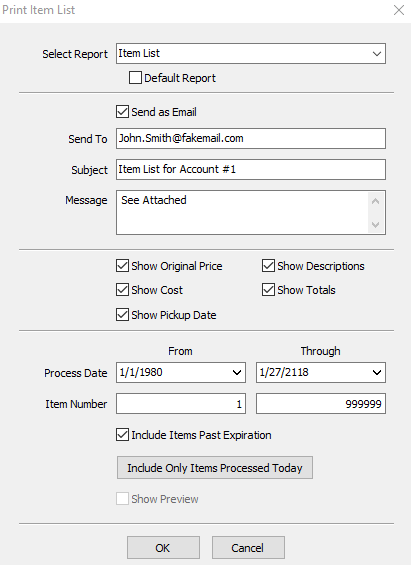Click Include Only Items Processed Today button
The width and height of the screenshot is (411, 565).
[x=215, y=468]
